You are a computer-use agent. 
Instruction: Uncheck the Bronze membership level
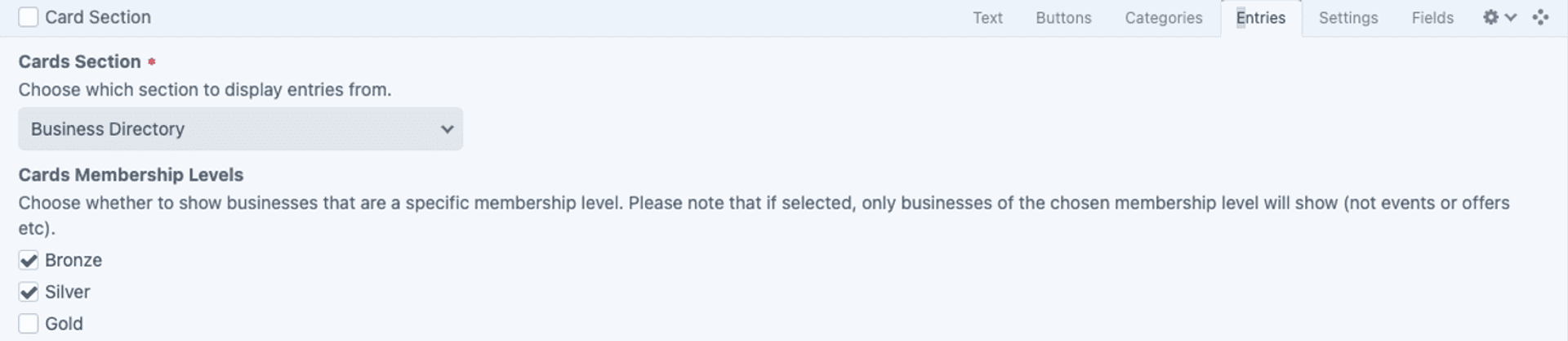(x=29, y=261)
